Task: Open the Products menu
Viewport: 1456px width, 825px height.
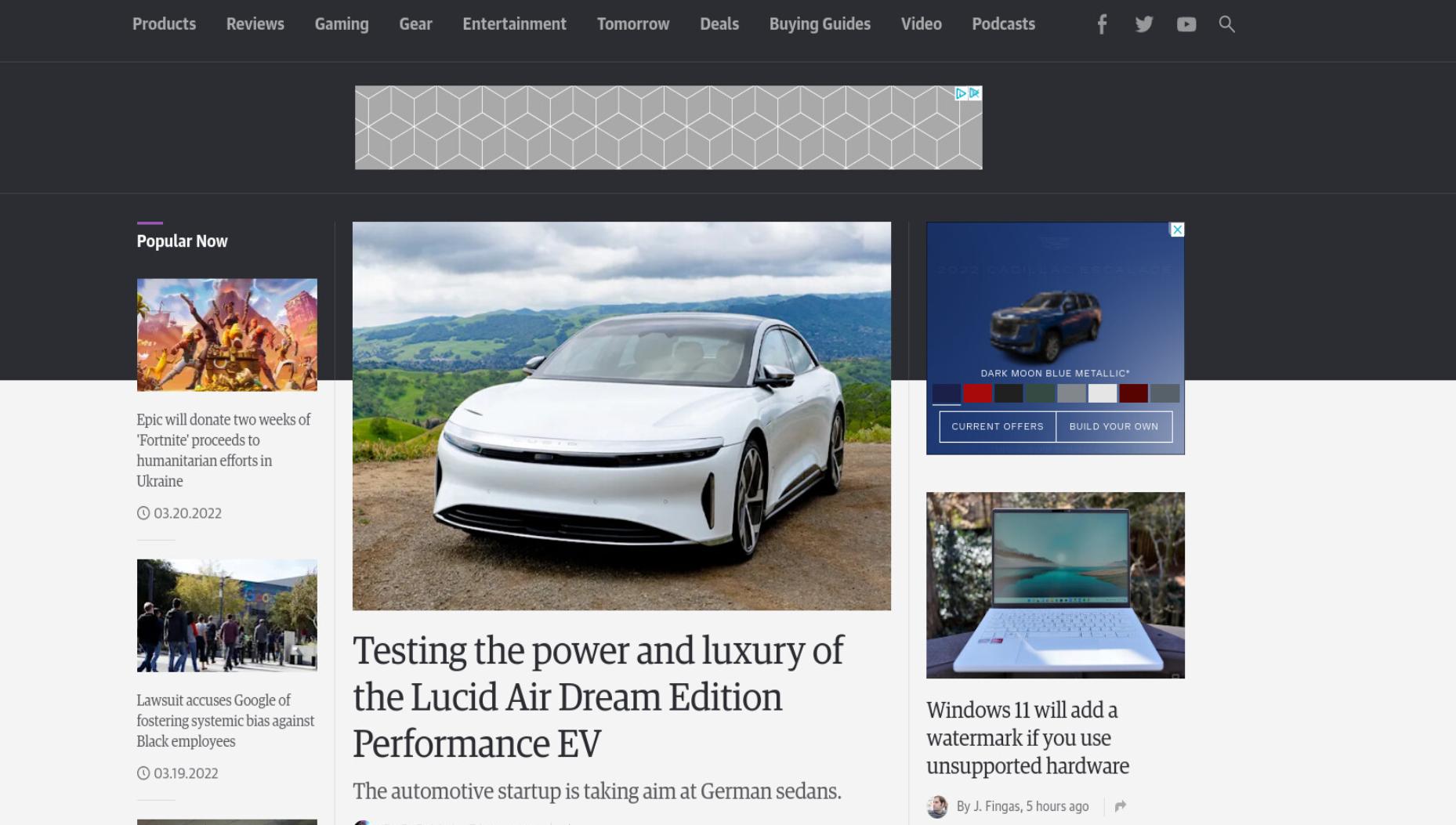Action: point(164,24)
